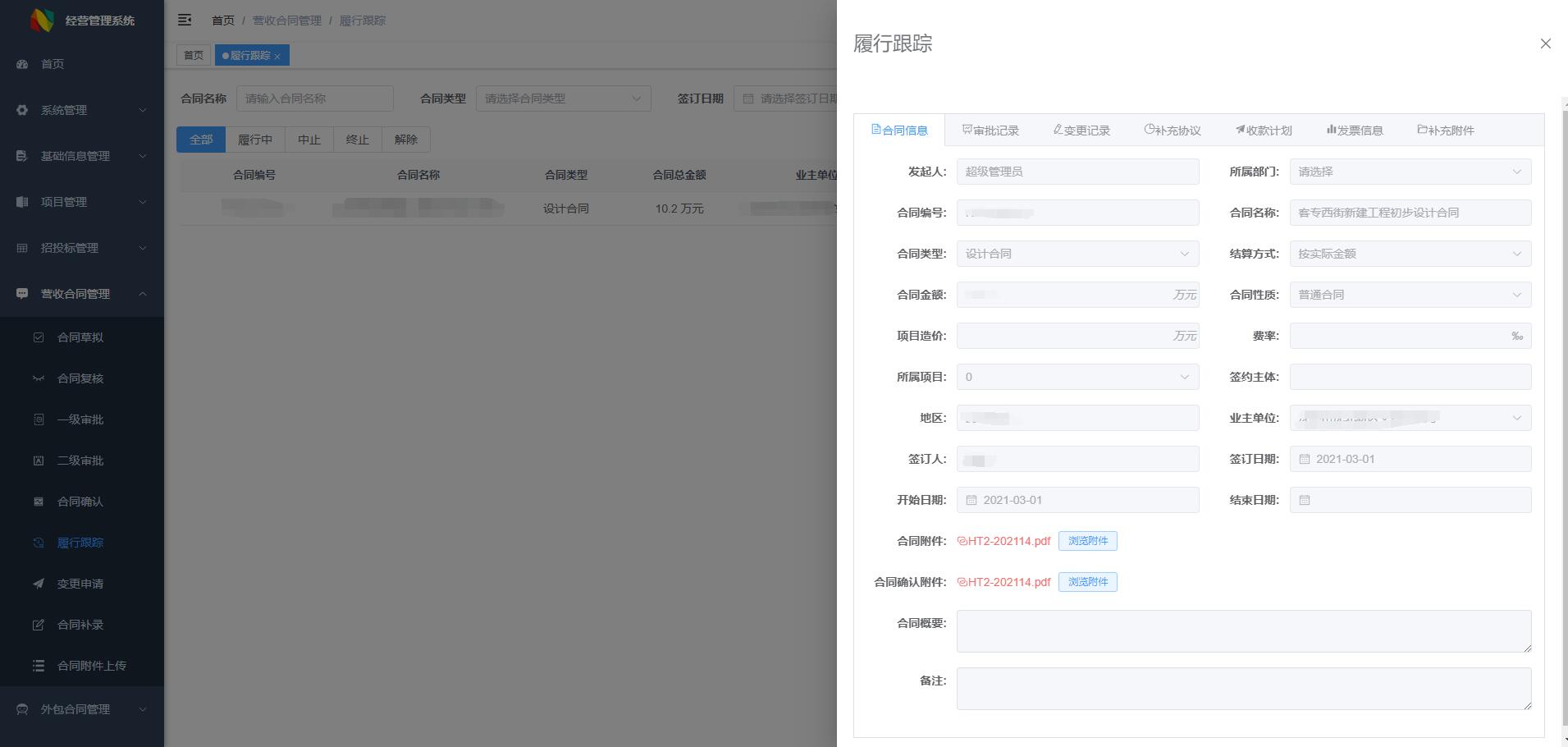
Task: Switch to the 补充协议 tab
Action: 1173,131
